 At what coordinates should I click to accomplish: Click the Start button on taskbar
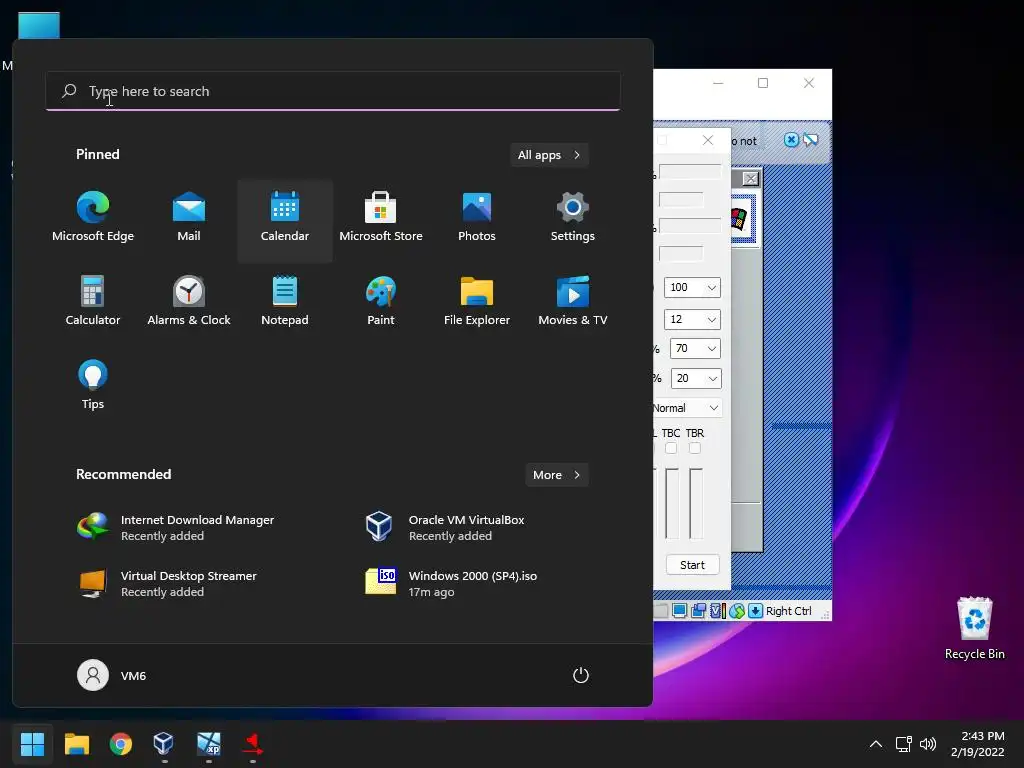click(32, 744)
